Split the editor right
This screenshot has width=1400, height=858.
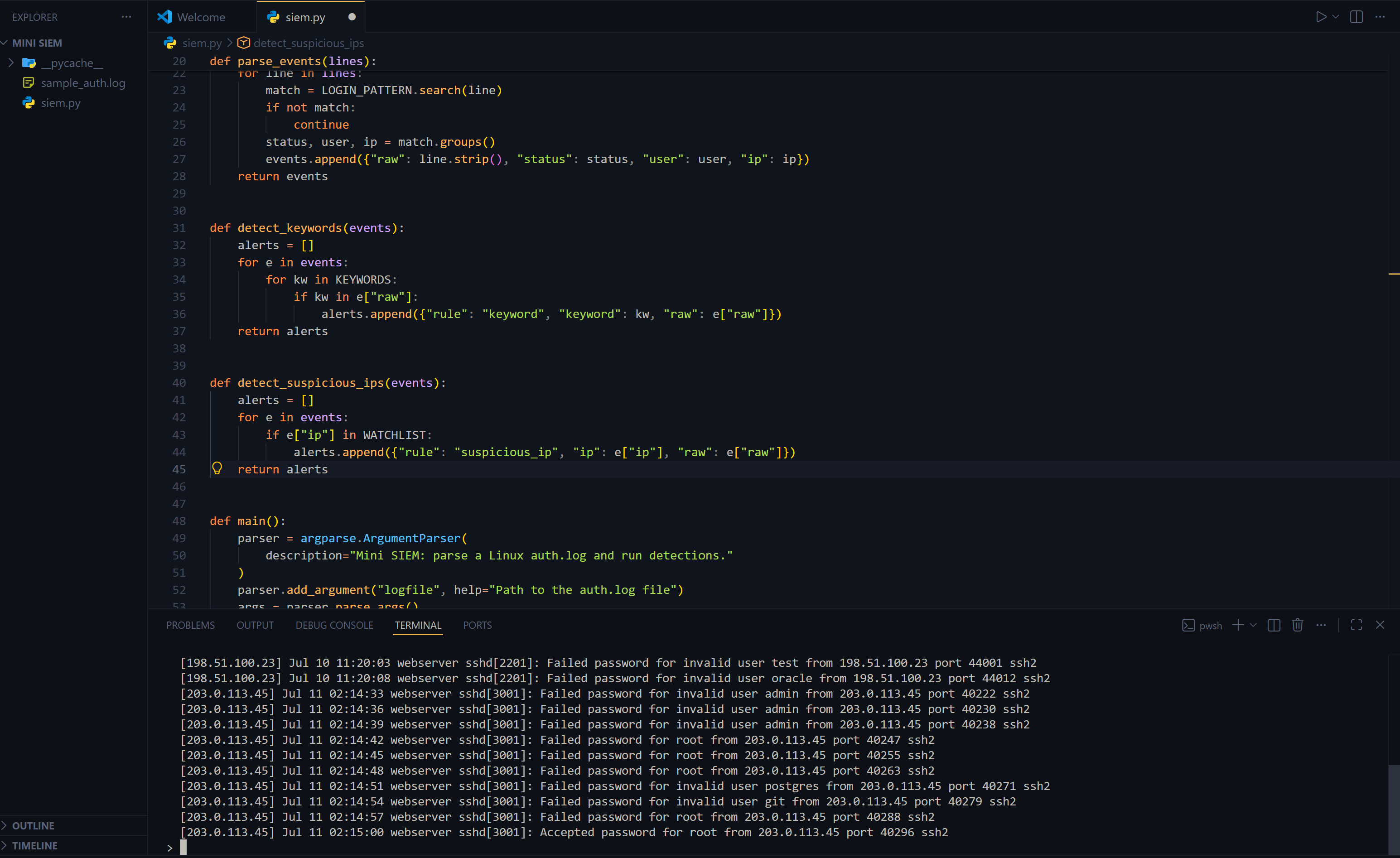coord(1356,17)
